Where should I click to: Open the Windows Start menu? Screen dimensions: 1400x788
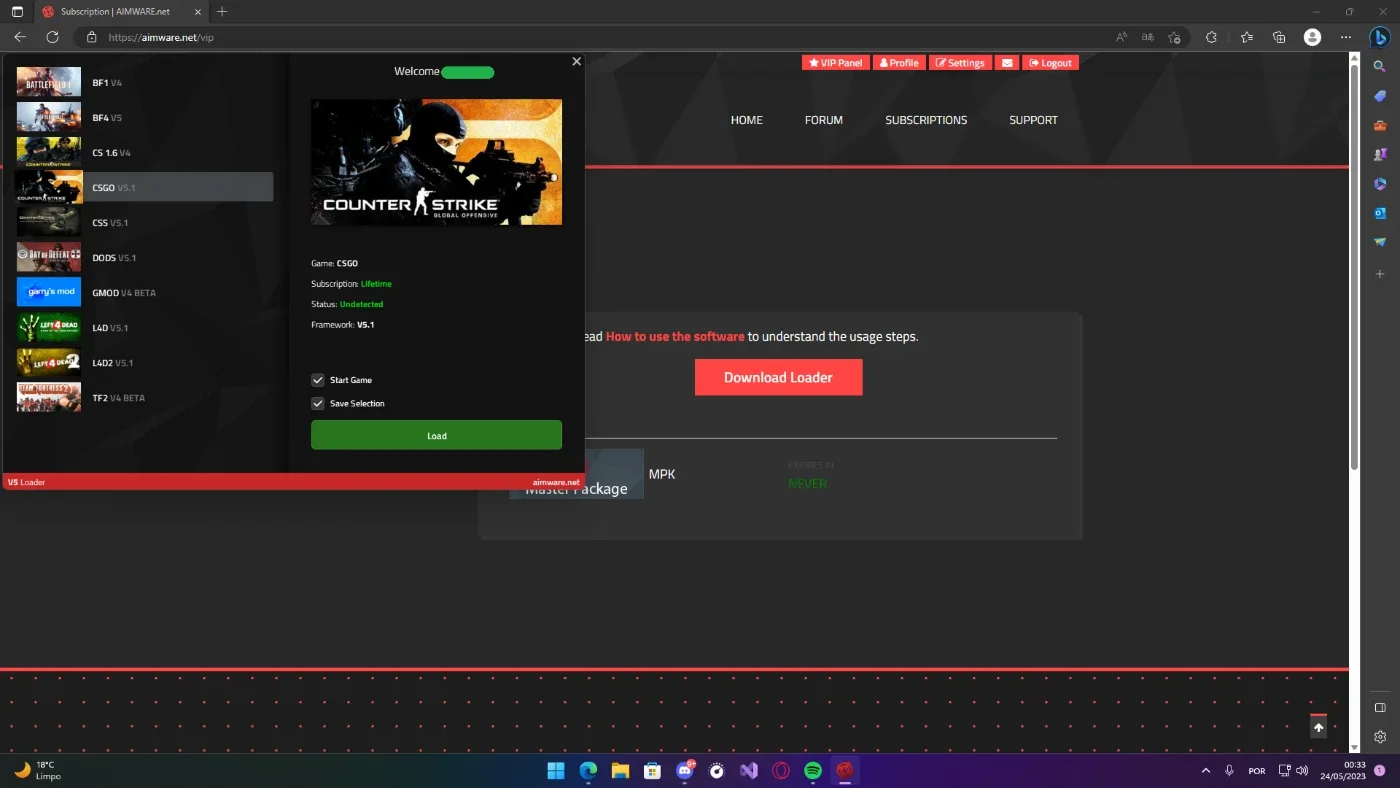[x=555, y=770]
